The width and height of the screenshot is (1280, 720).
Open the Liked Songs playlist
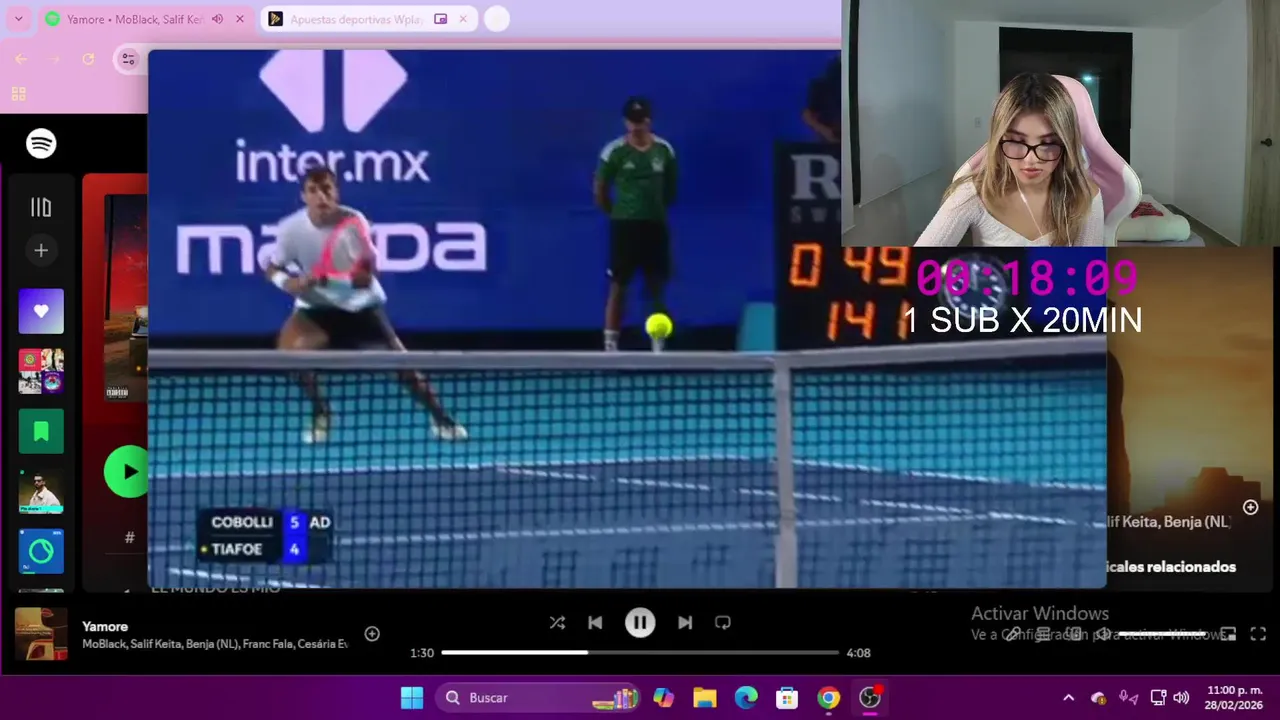pyautogui.click(x=41, y=311)
